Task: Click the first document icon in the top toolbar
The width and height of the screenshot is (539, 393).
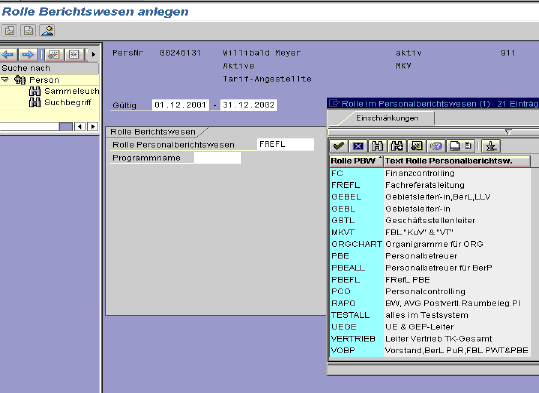Action: pyautogui.click(x=10, y=31)
